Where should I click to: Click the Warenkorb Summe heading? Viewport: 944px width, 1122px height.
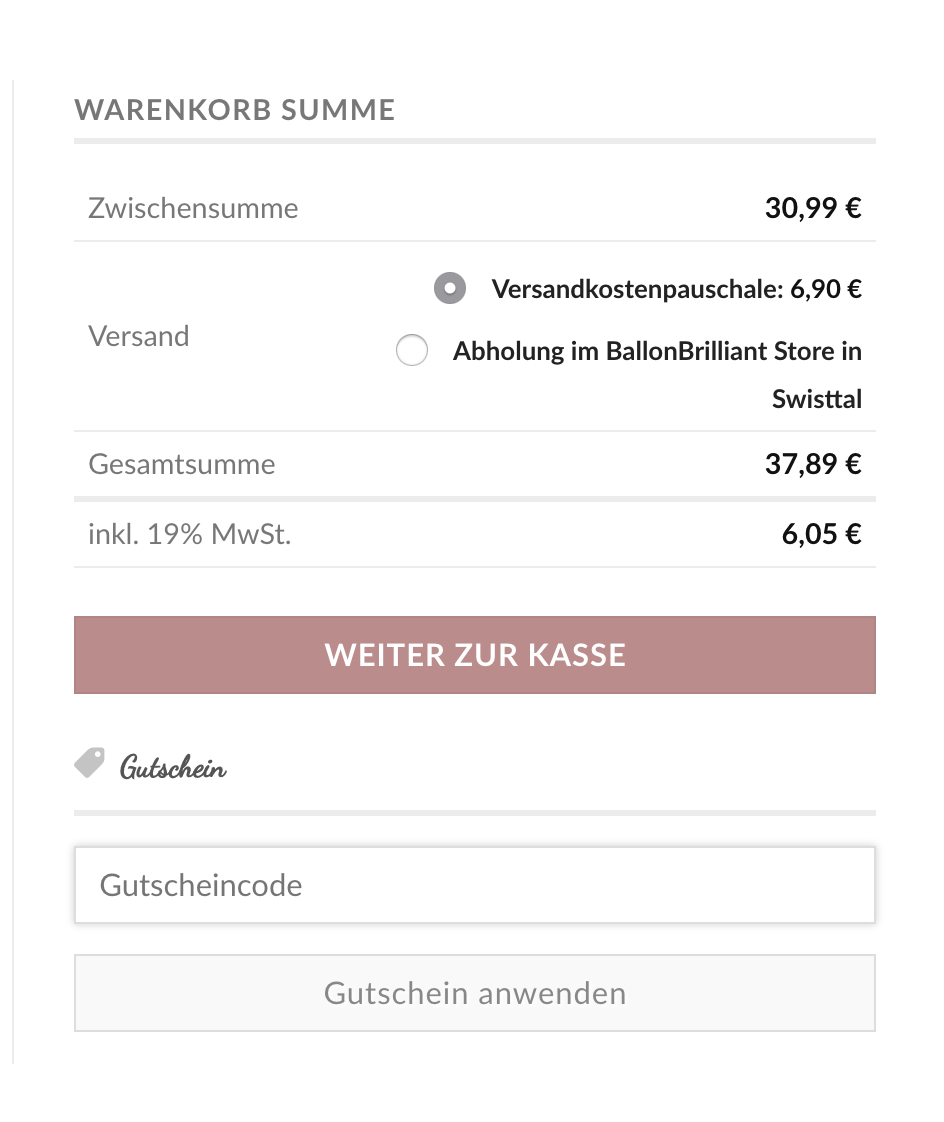[x=235, y=109]
